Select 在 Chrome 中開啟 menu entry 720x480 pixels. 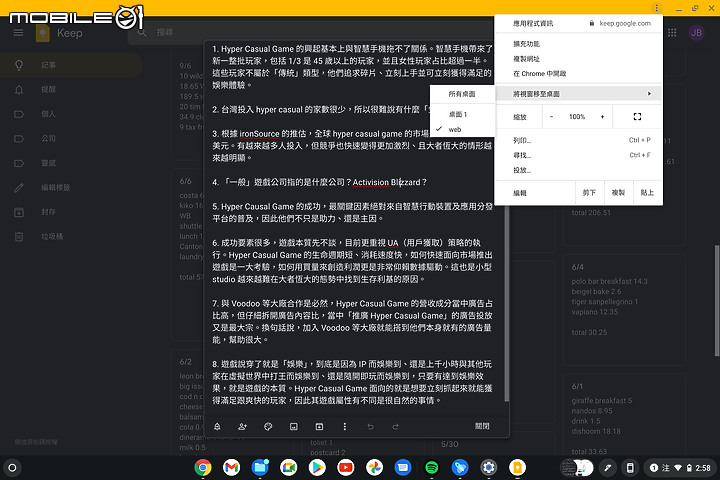[579, 73]
